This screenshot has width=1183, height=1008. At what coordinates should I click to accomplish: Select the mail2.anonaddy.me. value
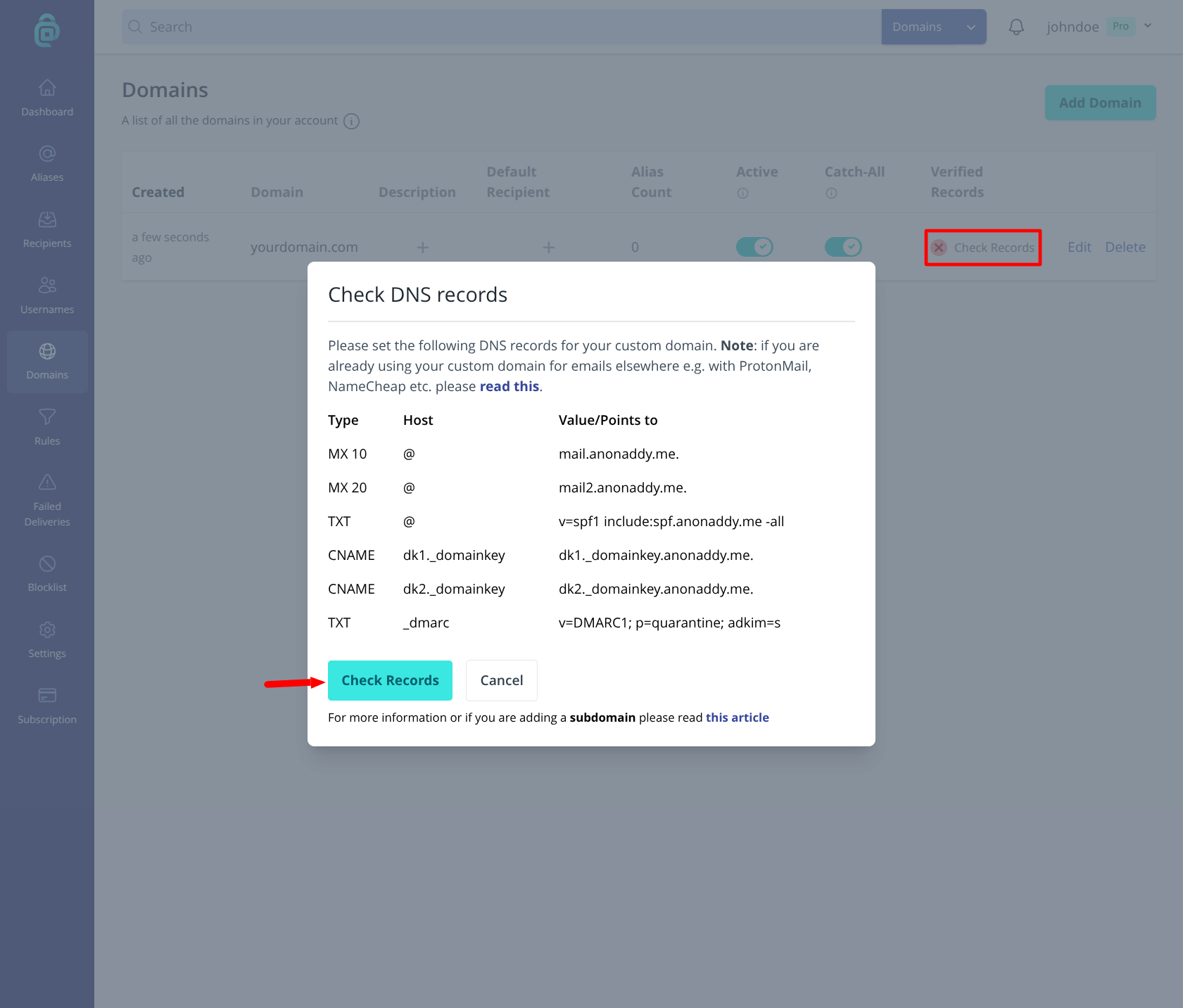pyautogui.click(x=622, y=487)
